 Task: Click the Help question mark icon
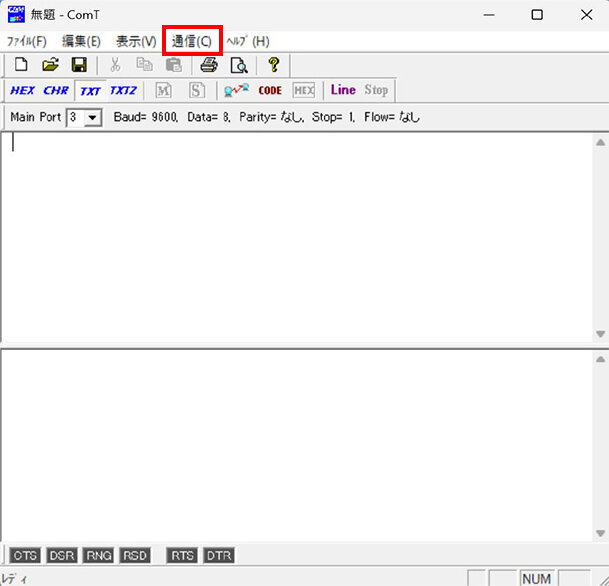[x=273, y=65]
